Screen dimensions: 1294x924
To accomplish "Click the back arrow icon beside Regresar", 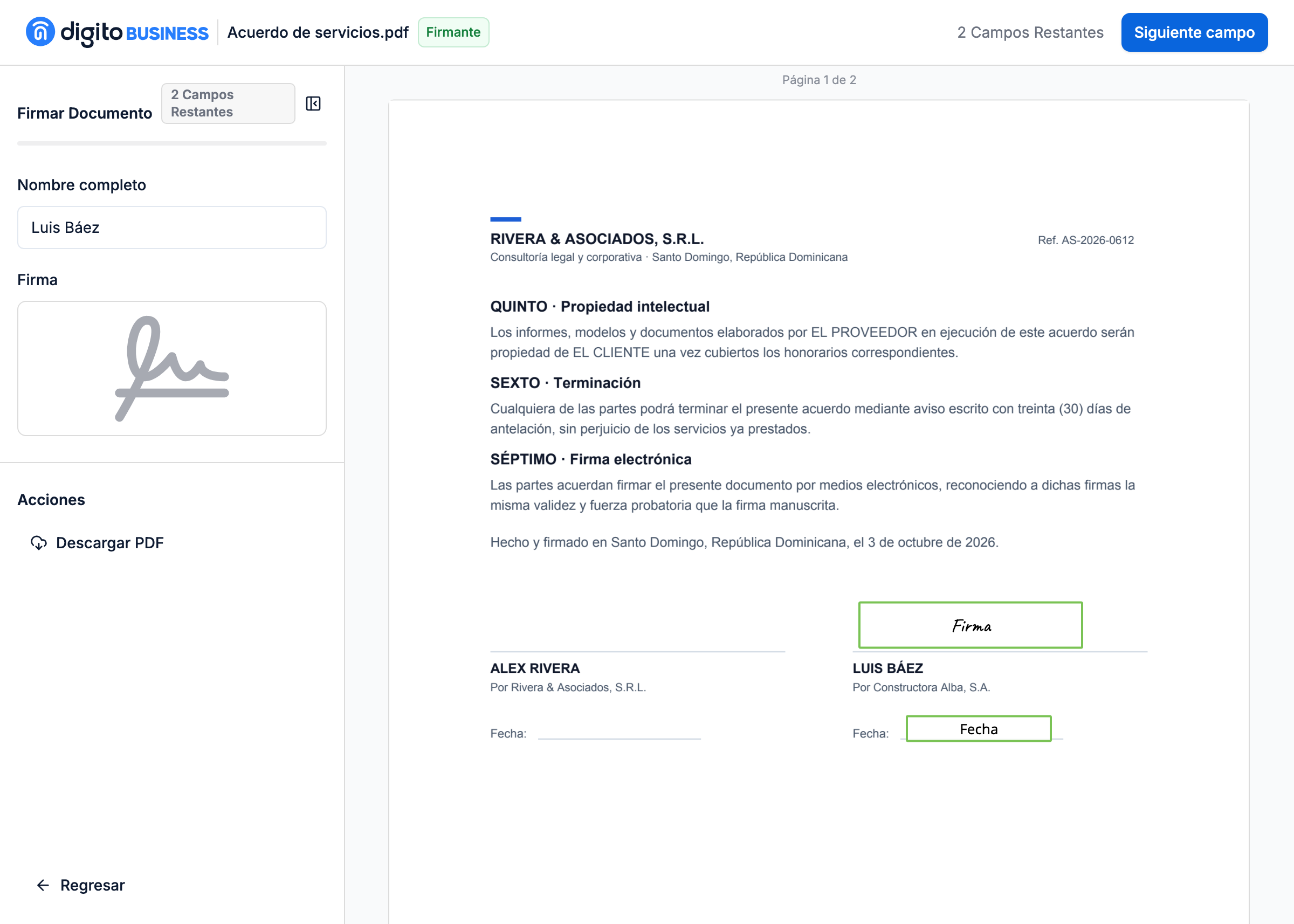I will [43, 885].
